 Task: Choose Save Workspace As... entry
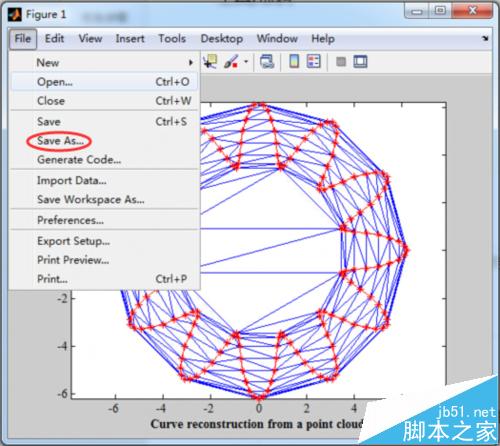(104, 200)
